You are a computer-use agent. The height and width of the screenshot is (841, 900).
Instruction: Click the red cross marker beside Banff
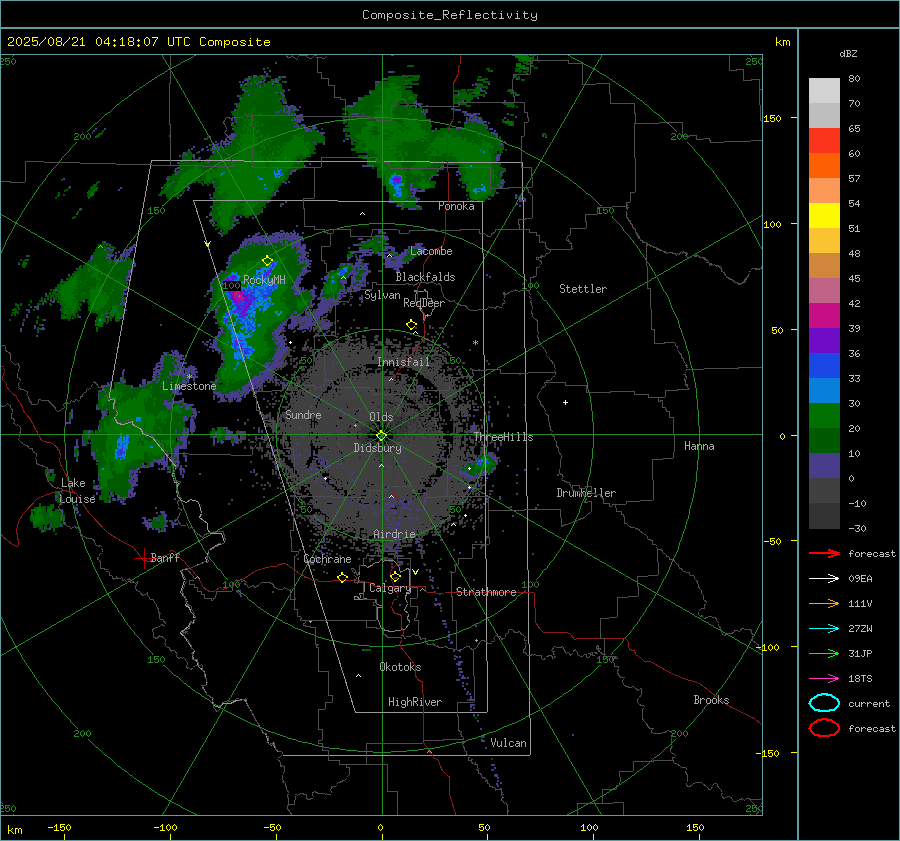click(x=143, y=558)
